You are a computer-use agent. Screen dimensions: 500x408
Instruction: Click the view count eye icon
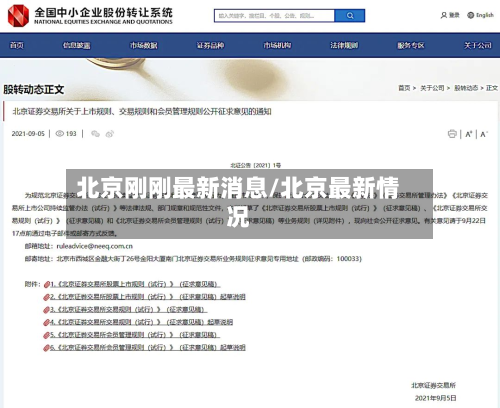click(x=59, y=134)
